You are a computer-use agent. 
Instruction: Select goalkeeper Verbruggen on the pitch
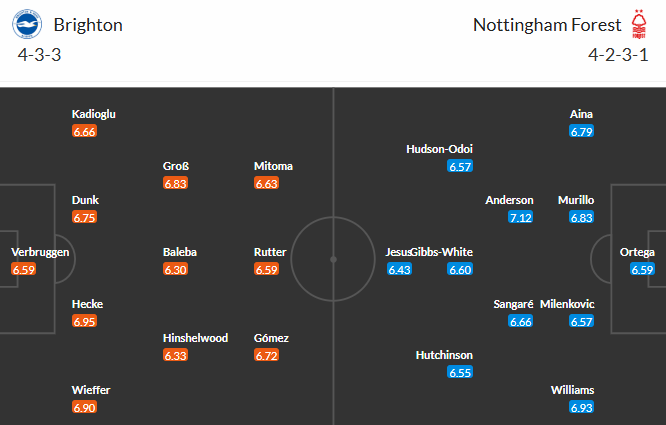(40, 252)
